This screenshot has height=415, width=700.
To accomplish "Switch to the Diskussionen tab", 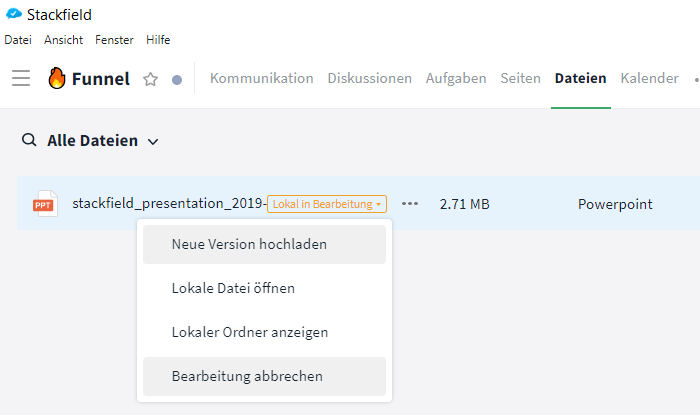I will [x=370, y=79].
